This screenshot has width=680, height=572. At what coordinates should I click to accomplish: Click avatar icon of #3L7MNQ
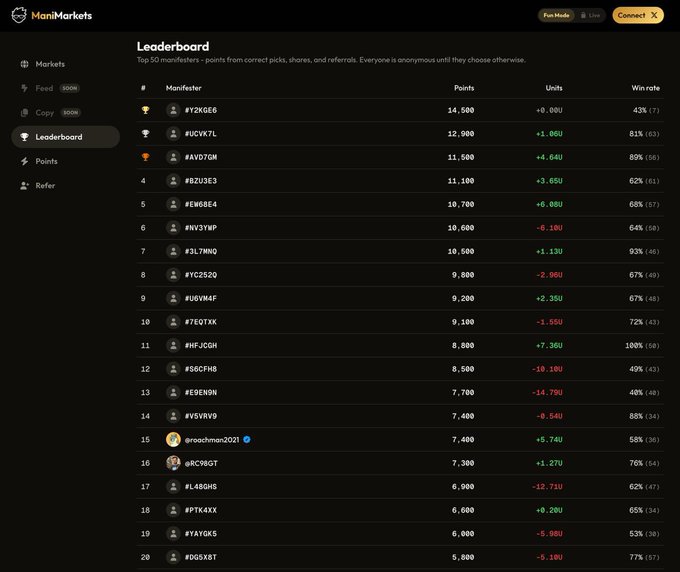(x=173, y=251)
